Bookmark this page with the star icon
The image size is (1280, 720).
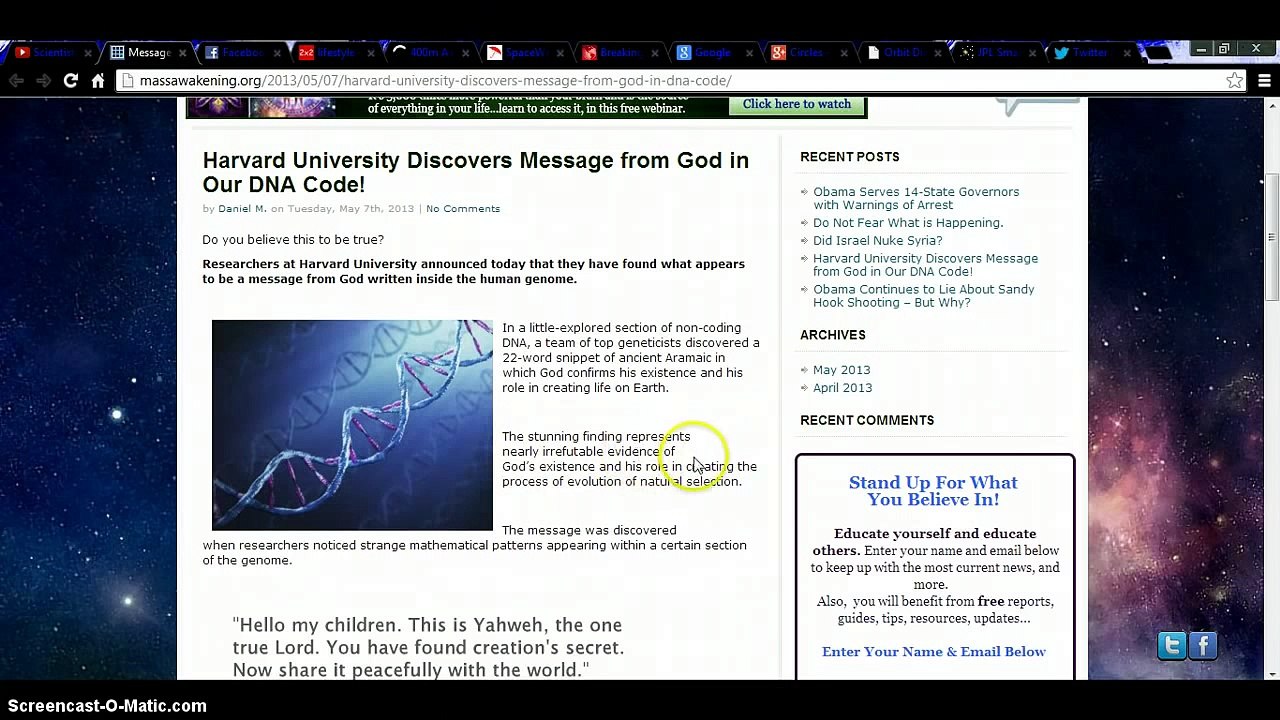click(x=1235, y=81)
